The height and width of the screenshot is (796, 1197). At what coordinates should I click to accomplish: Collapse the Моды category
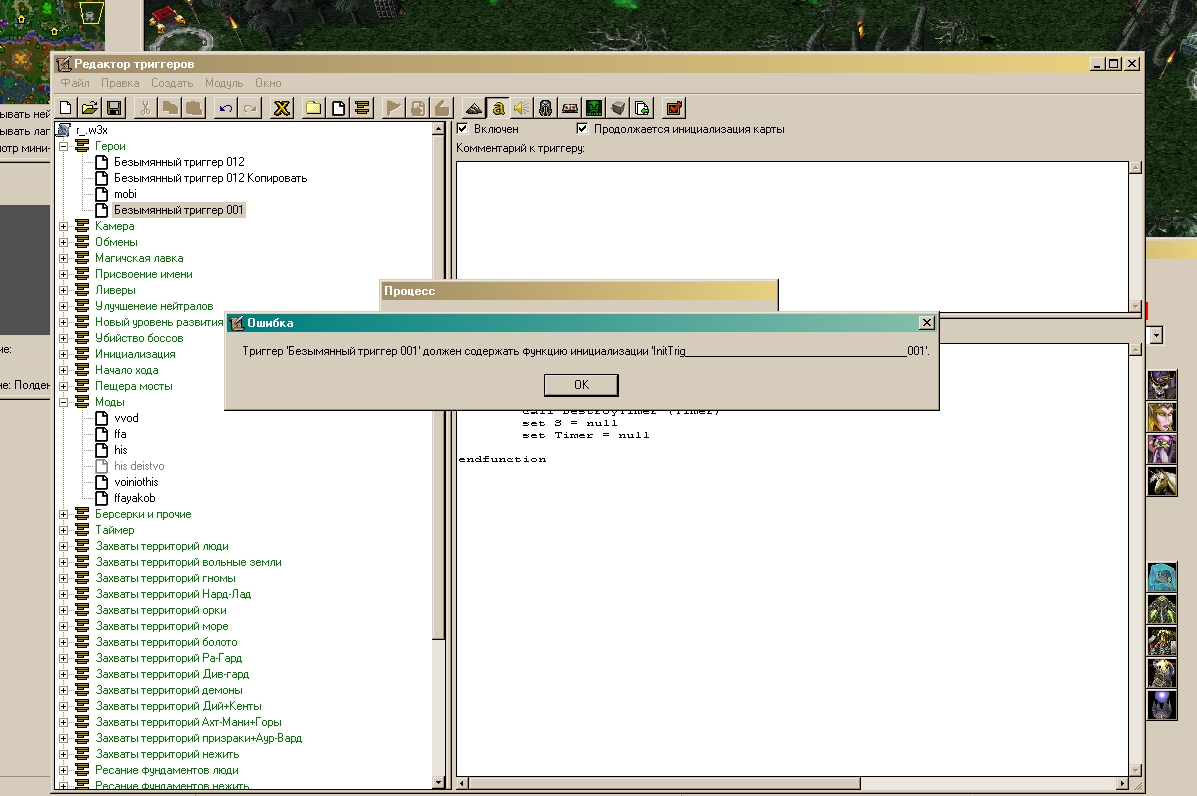tap(64, 402)
